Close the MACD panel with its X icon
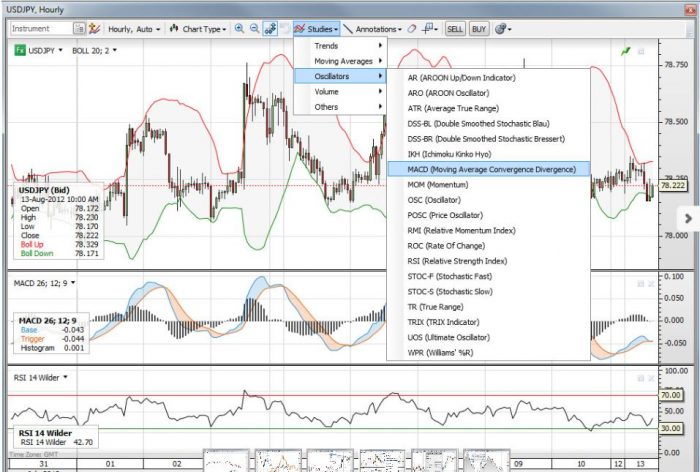Screen dimensions: 700x472 [651, 284]
